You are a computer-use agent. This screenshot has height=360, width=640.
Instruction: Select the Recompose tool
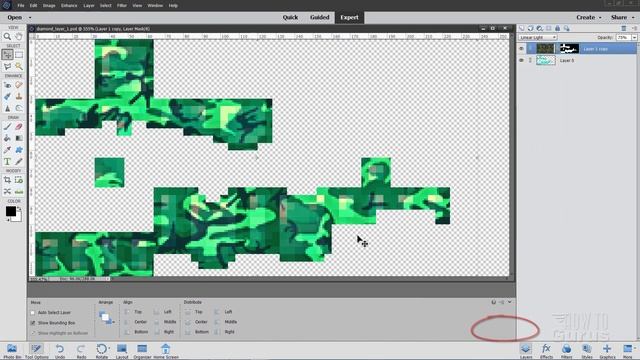point(19,180)
